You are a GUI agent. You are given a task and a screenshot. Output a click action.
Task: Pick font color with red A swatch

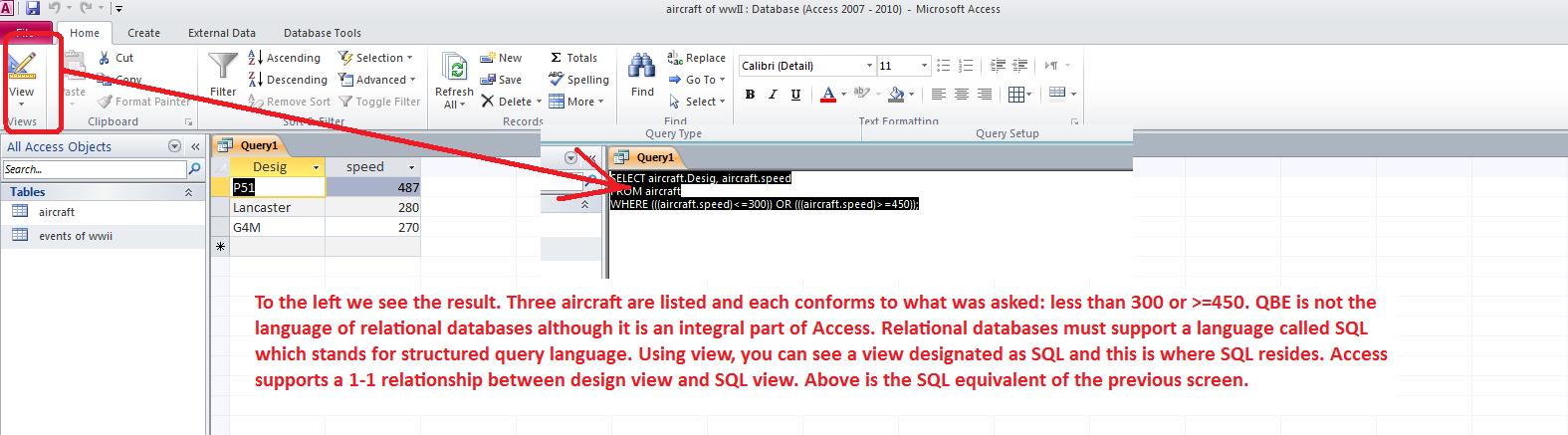(827, 95)
